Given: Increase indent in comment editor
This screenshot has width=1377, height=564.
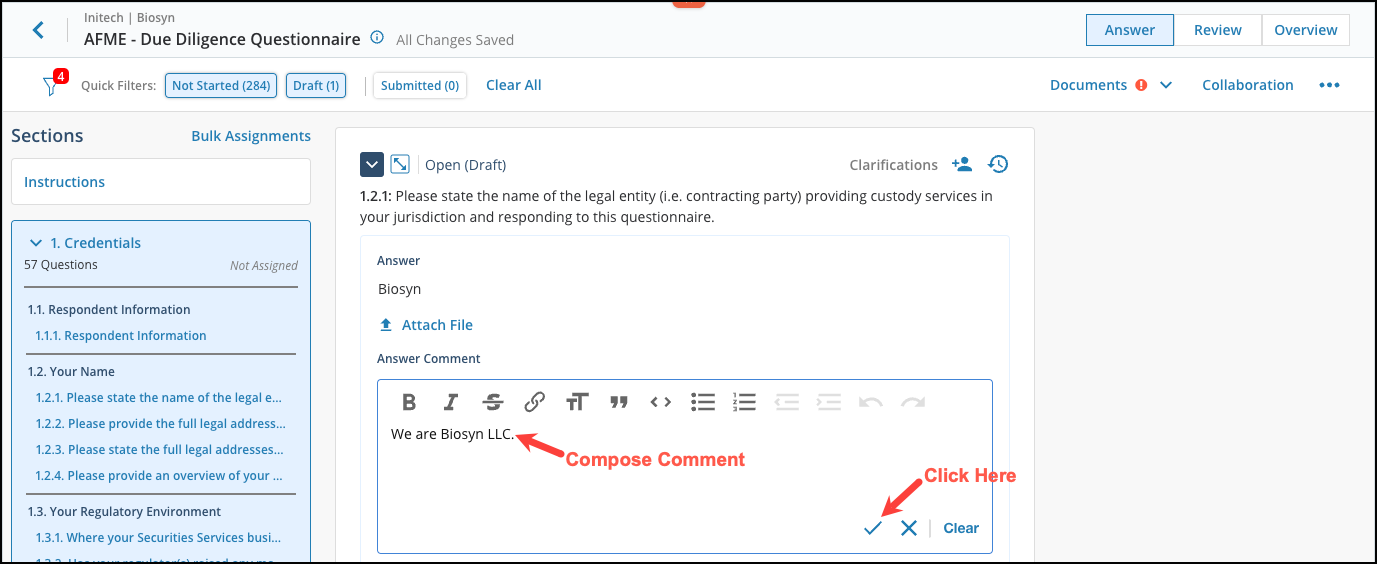Looking at the screenshot, I should (x=829, y=402).
